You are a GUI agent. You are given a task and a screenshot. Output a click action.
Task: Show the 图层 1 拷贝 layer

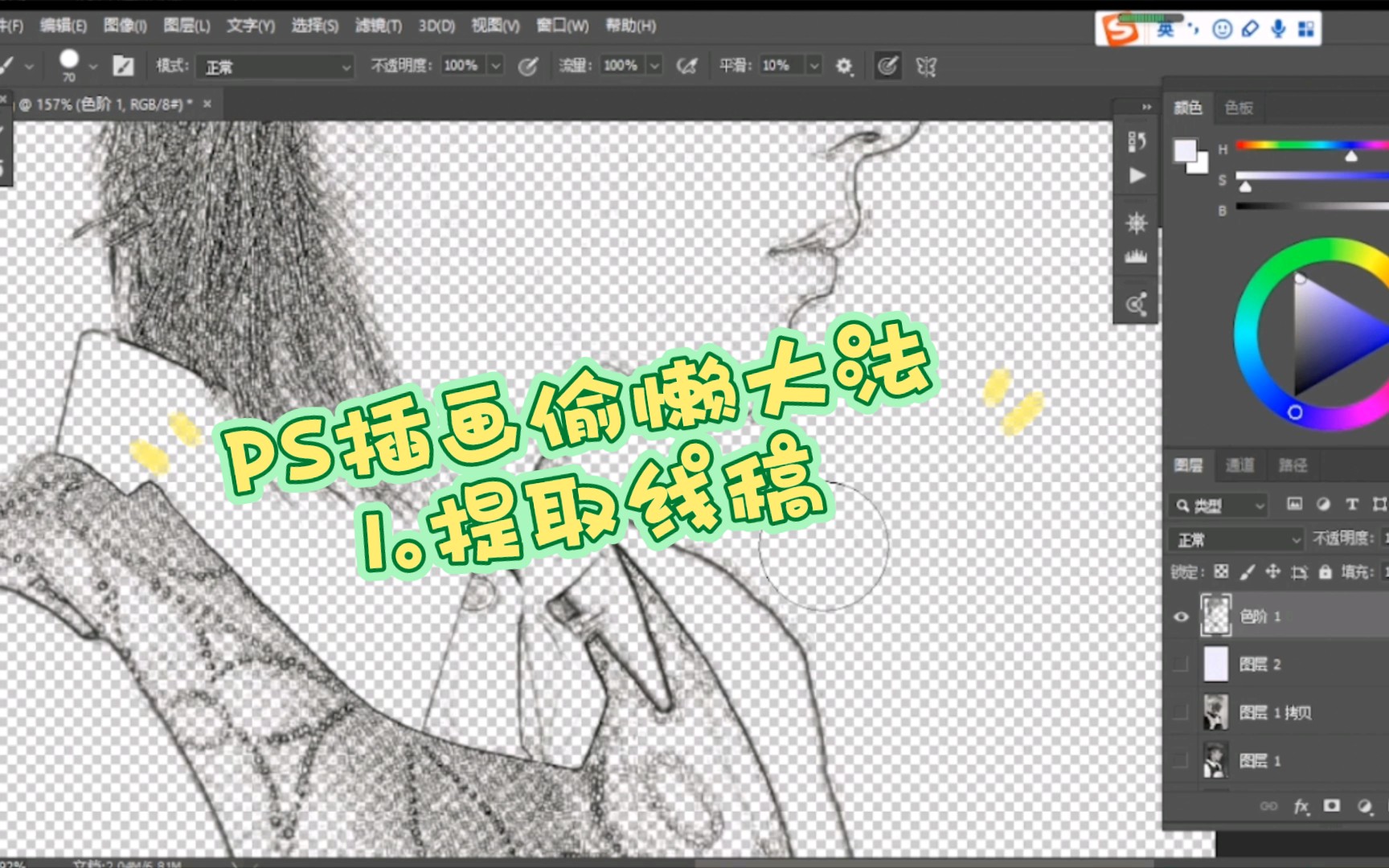[1181, 712]
